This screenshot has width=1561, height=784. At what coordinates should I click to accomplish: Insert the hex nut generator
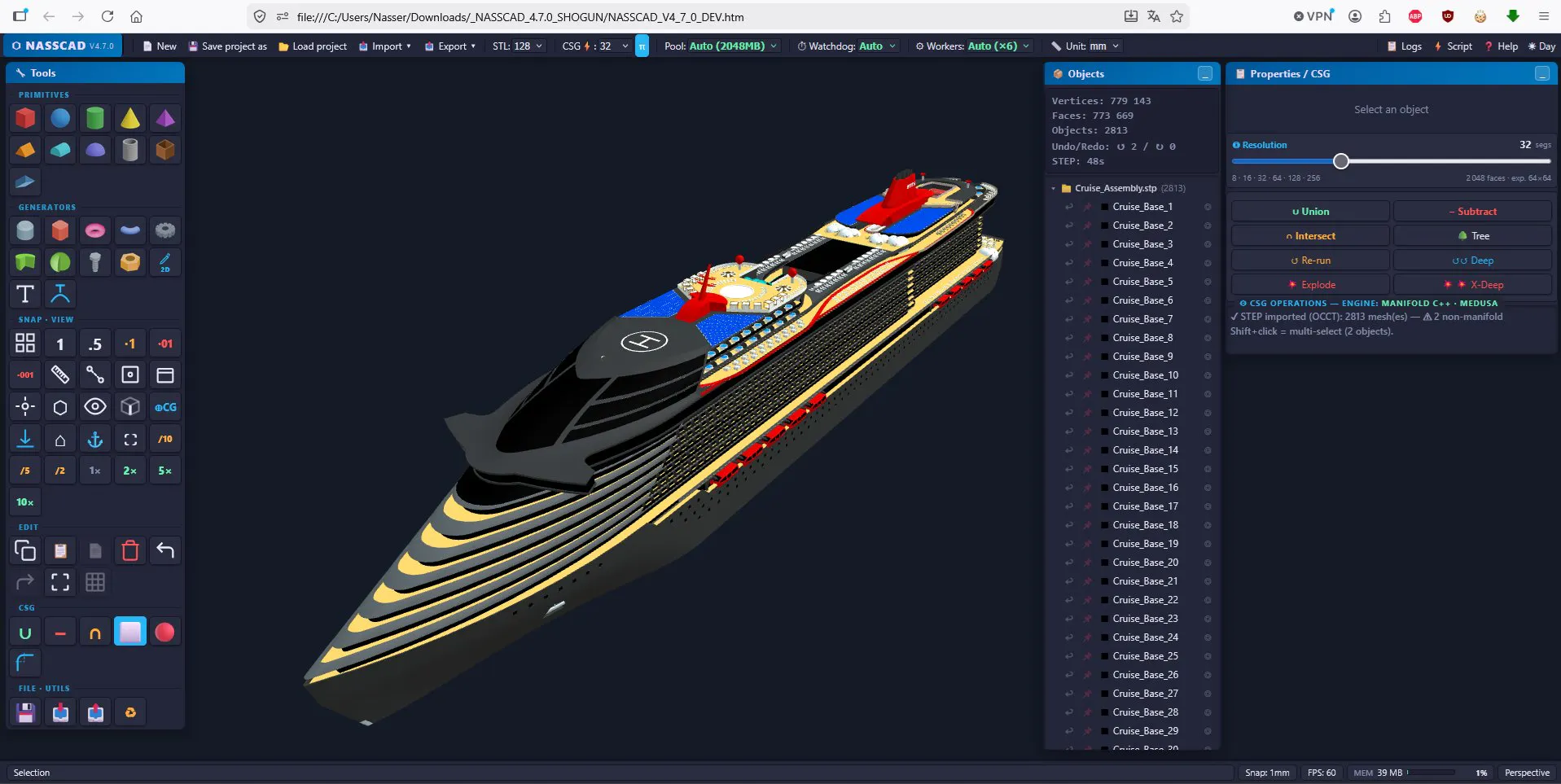point(130,262)
